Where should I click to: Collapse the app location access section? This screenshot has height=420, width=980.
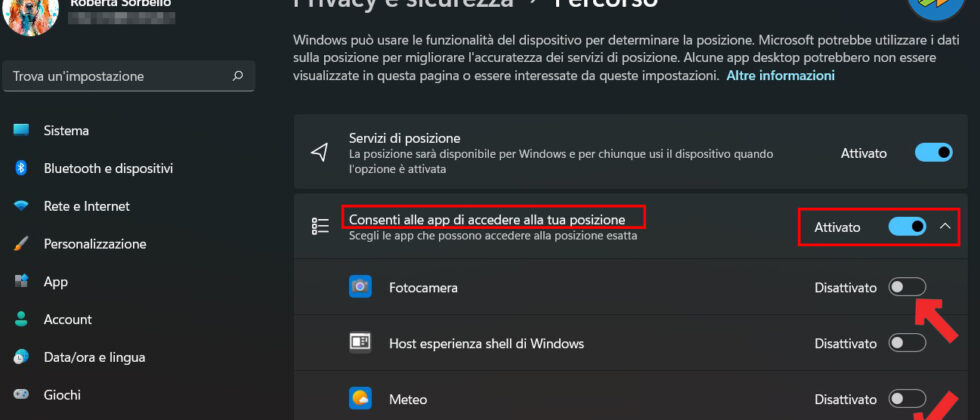(945, 227)
